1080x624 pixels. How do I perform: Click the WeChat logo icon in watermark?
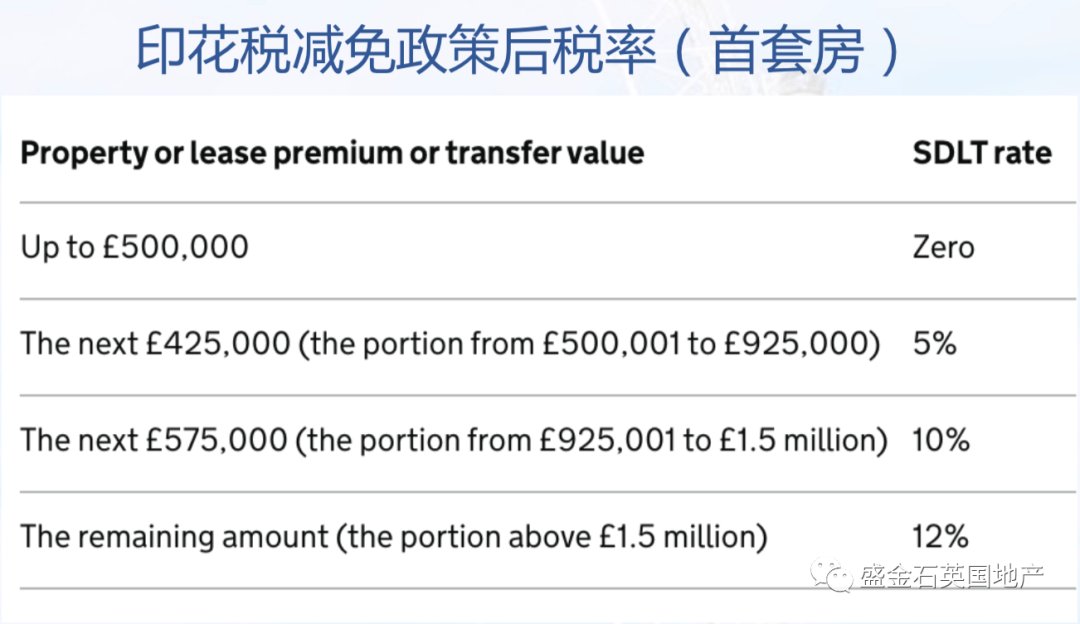tap(832, 576)
